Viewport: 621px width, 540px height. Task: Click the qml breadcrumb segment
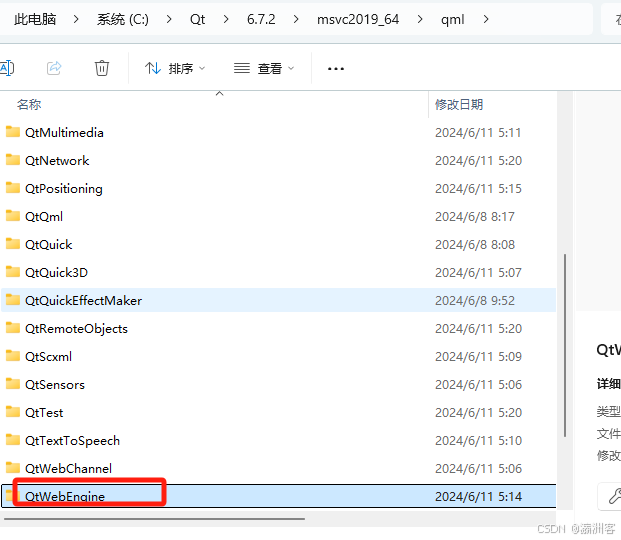(x=452, y=19)
